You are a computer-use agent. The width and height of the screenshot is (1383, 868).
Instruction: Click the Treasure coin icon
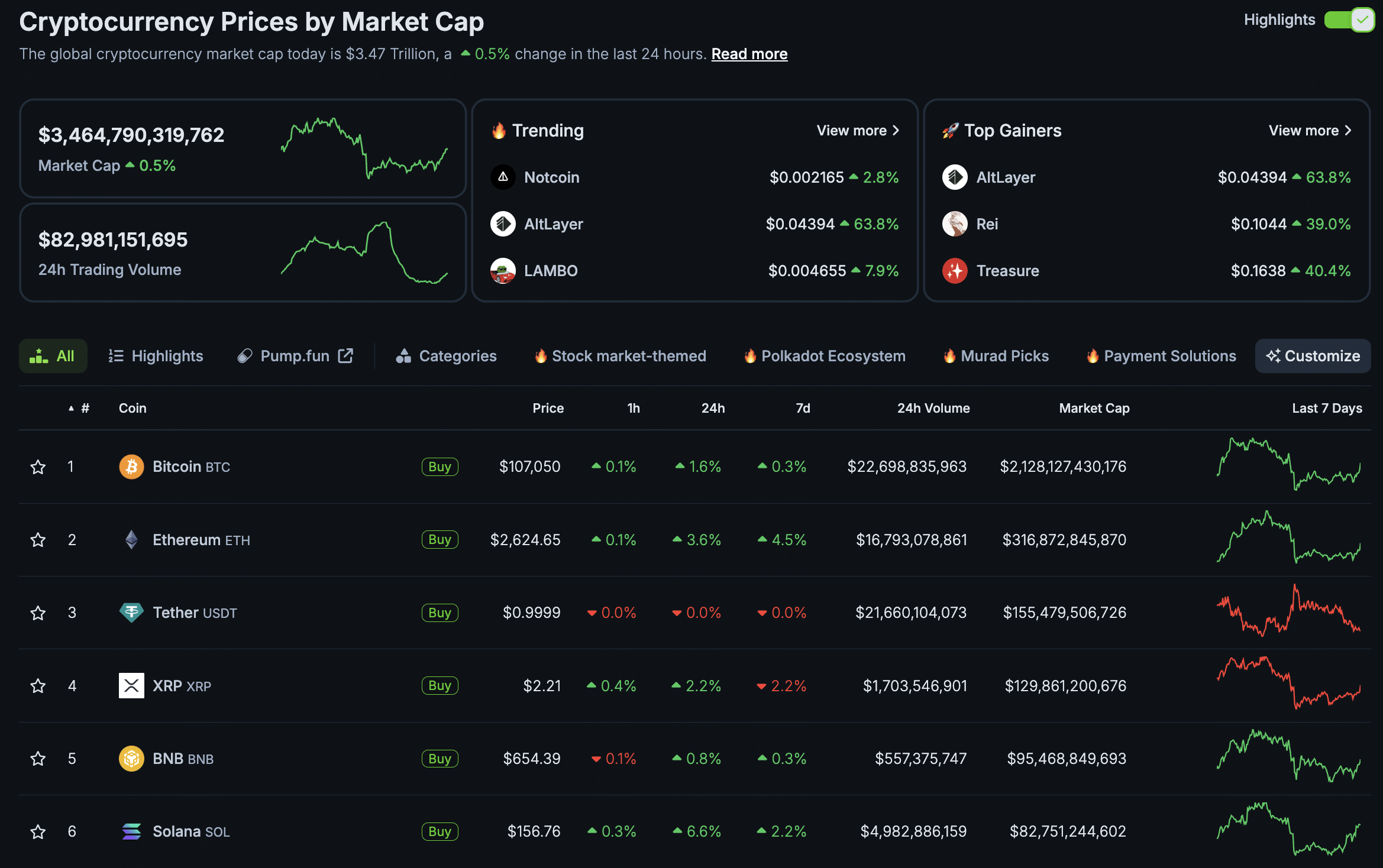955,270
